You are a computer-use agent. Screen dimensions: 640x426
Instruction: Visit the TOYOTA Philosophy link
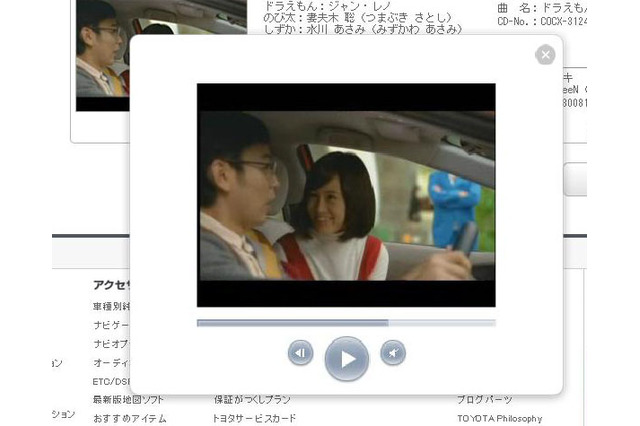point(499,418)
